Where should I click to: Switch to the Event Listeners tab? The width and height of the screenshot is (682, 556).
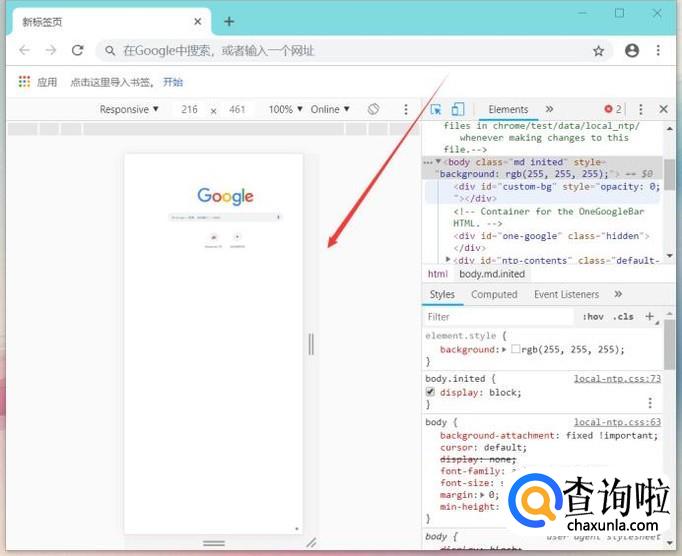click(566, 295)
